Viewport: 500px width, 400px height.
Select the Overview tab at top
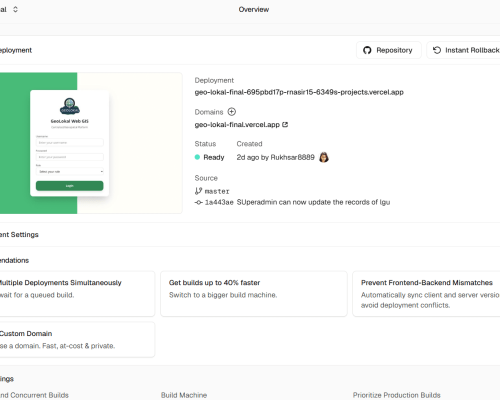[254, 9]
